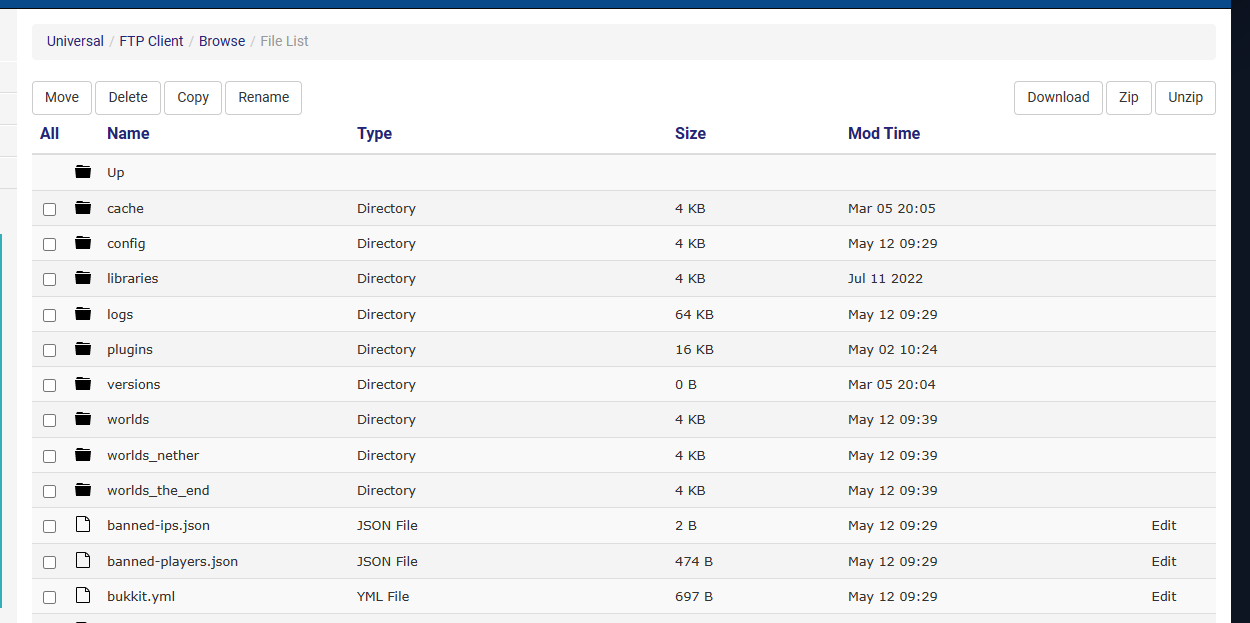Open the Browse breadcrumb link

[222, 41]
